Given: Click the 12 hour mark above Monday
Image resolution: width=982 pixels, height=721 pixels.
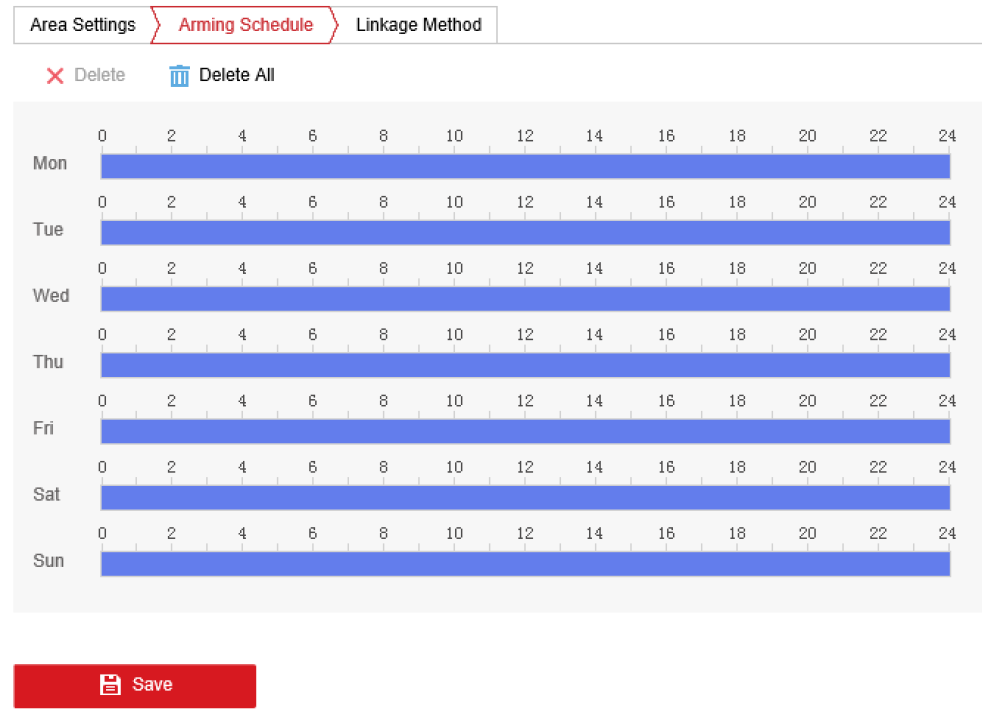Looking at the screenshot, I should [x=525, y=136].
